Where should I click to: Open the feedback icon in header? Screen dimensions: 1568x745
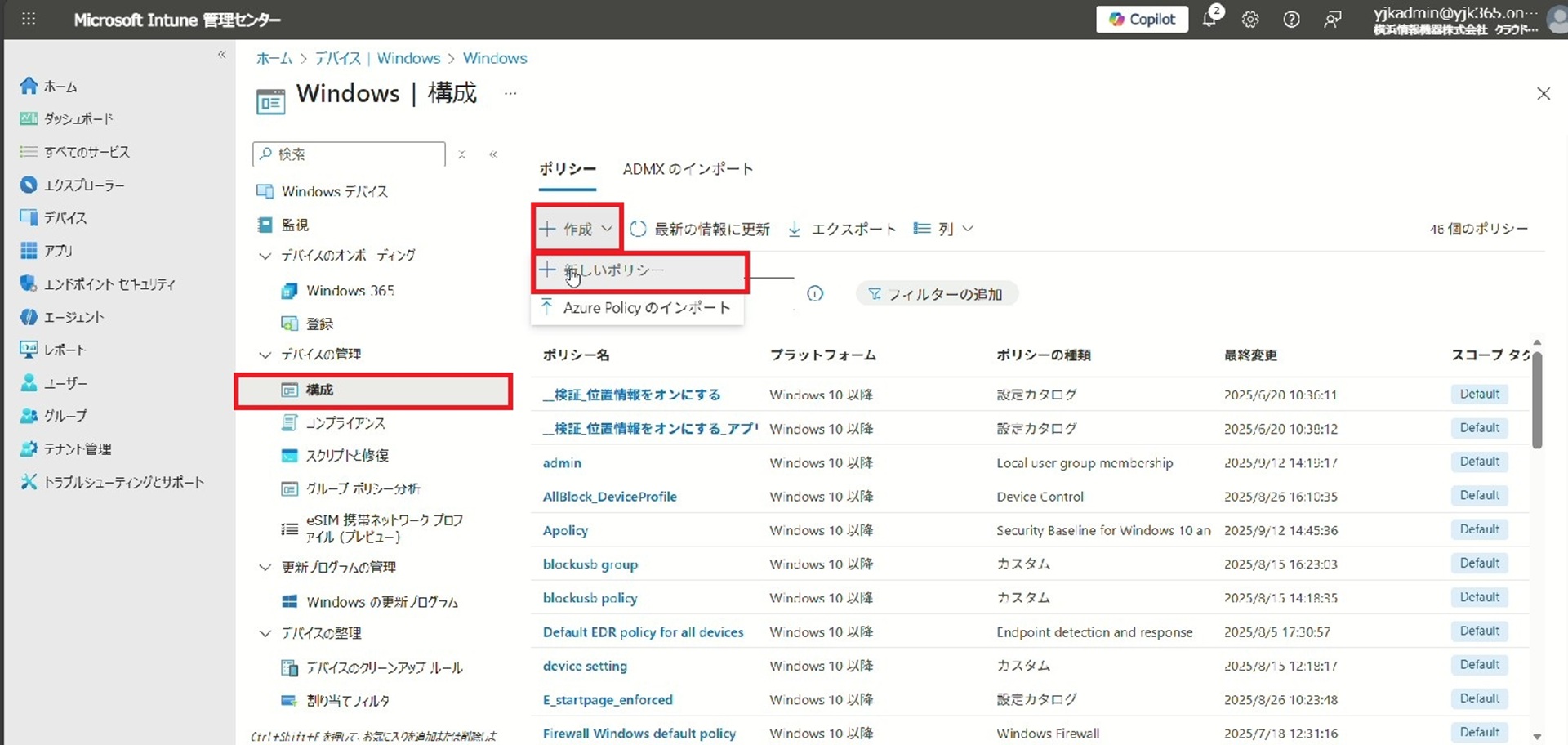[x=1332, y=20]
